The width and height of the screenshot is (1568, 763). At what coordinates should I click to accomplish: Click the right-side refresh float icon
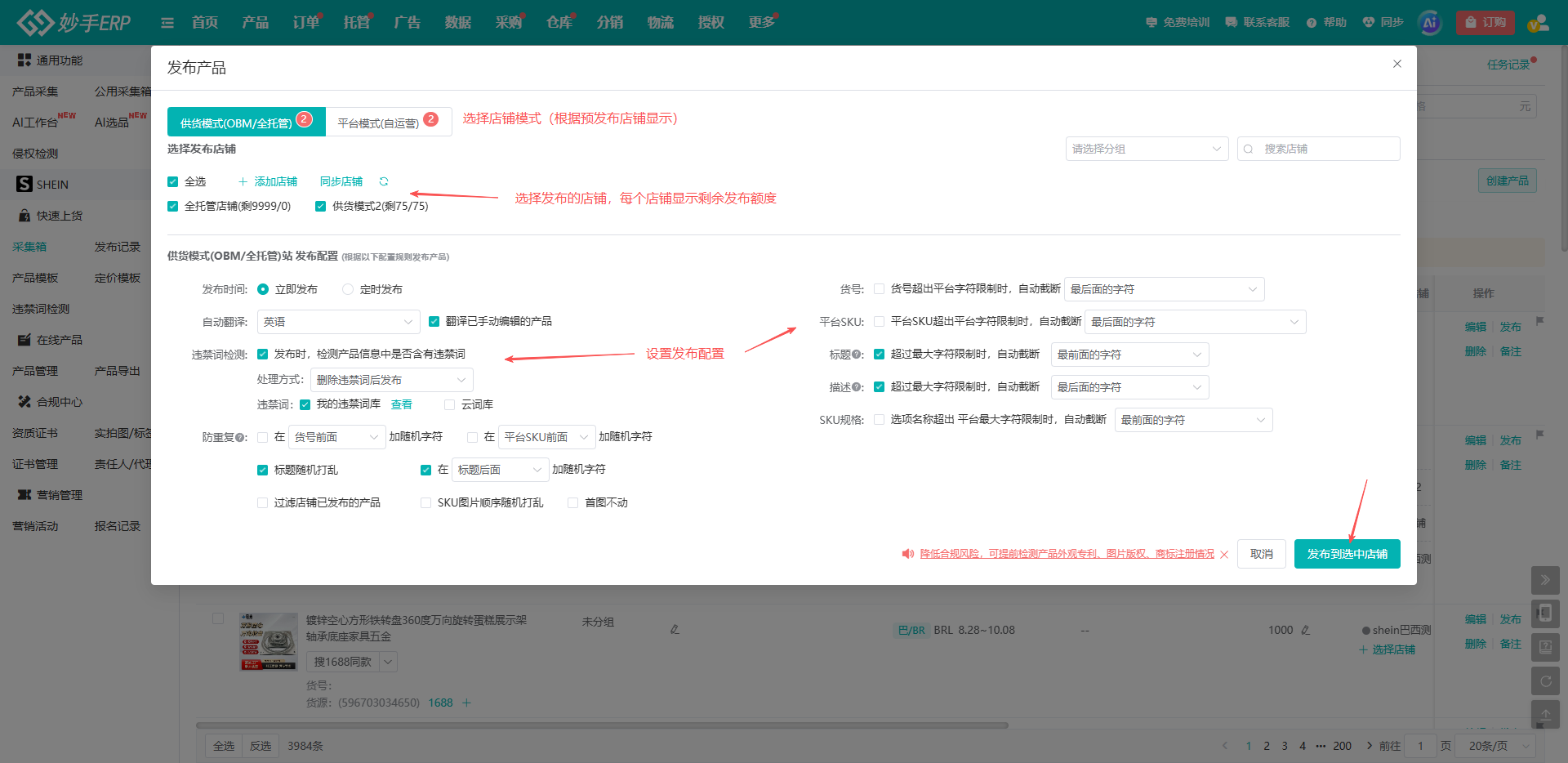click(1545, 680)
